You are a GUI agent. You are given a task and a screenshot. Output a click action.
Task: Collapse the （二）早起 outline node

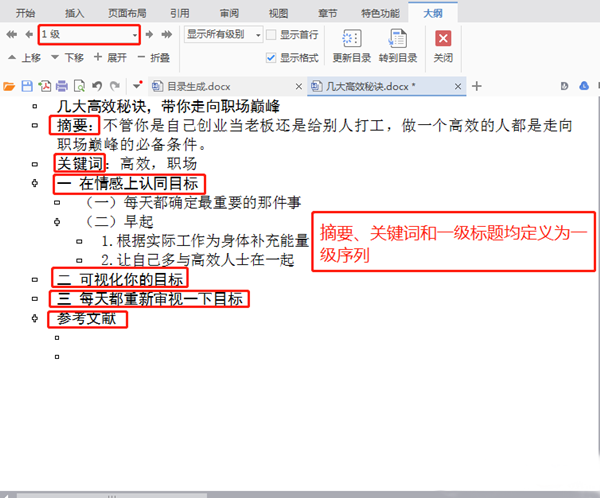(57, 222)
